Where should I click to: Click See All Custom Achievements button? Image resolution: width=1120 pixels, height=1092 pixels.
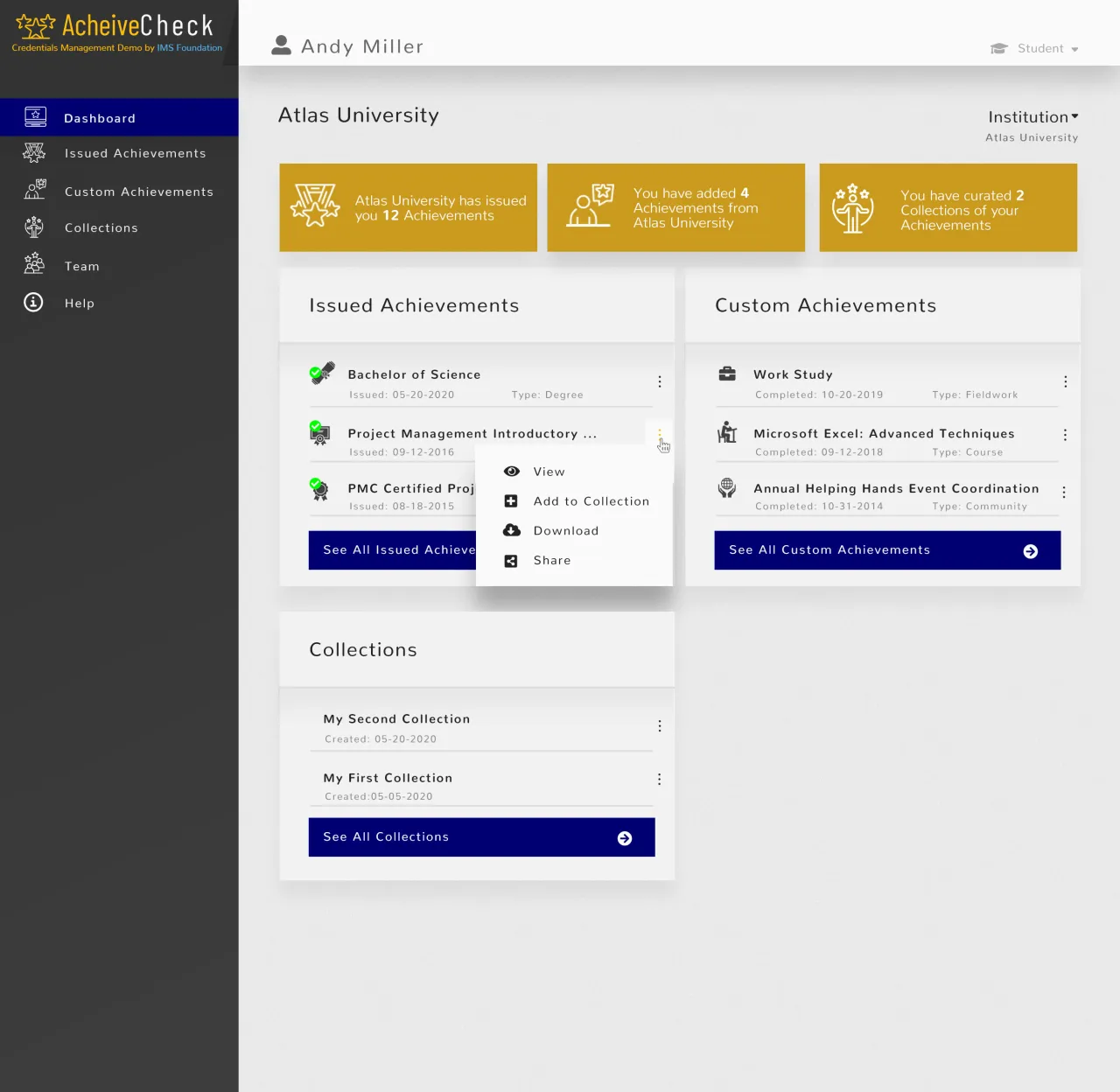(887, 549)
